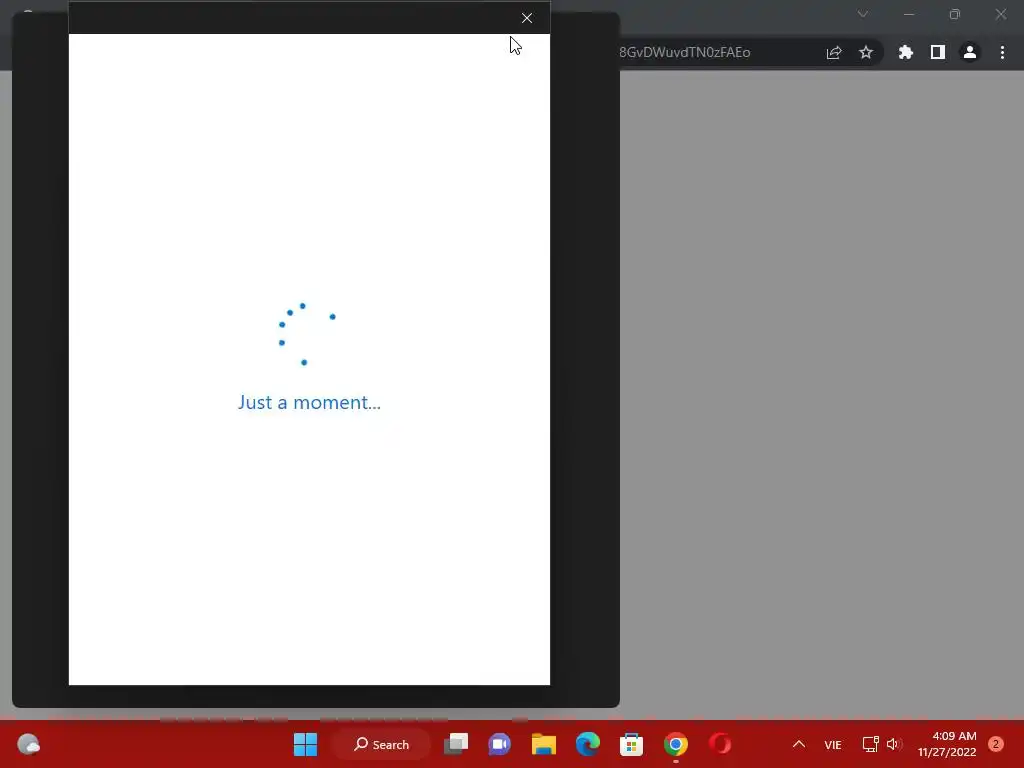Open clock showing 4:09 AM
This screenshot has width=1024, height=768.
(947, 744)
